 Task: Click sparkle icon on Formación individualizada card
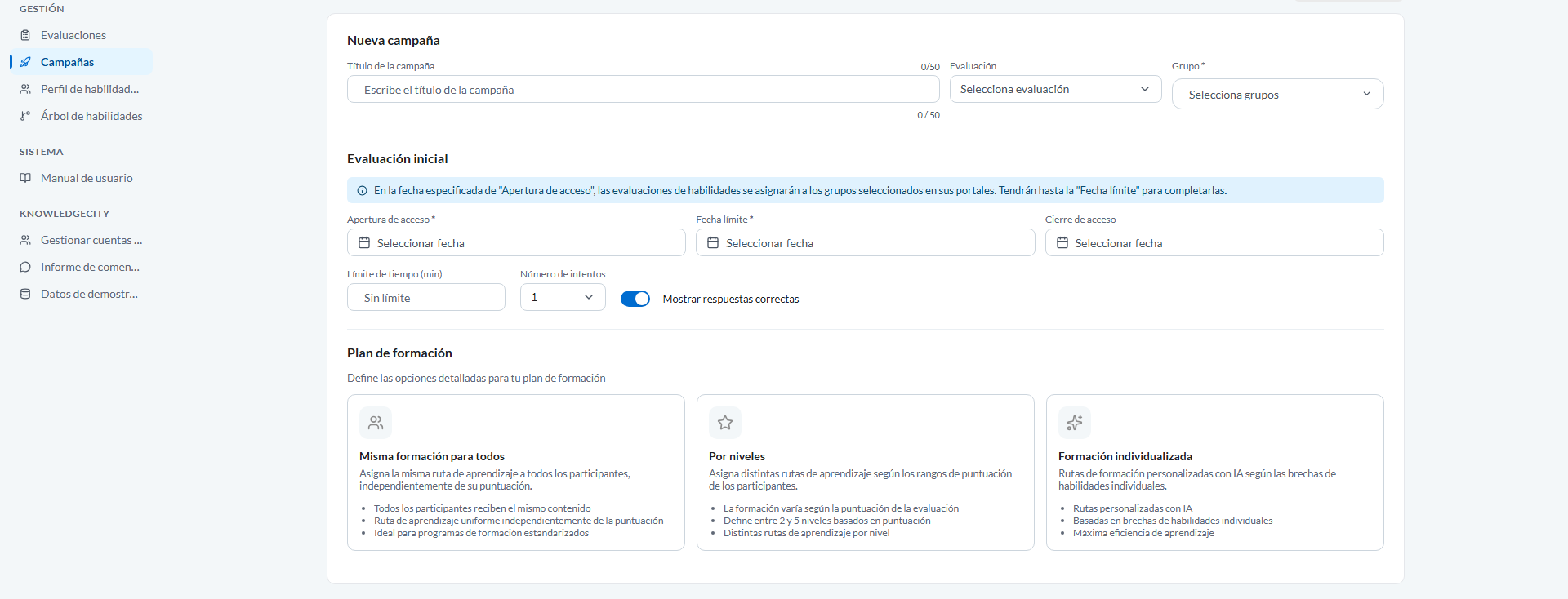click(1075, 423)
